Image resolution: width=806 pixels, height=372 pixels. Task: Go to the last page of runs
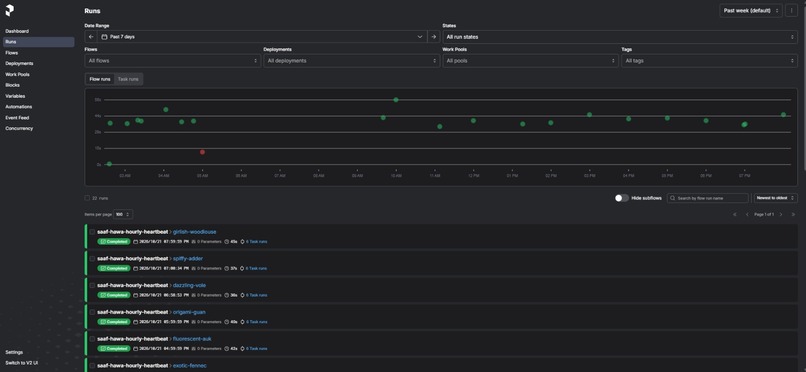pyautogui.click(x=793, y=214)
